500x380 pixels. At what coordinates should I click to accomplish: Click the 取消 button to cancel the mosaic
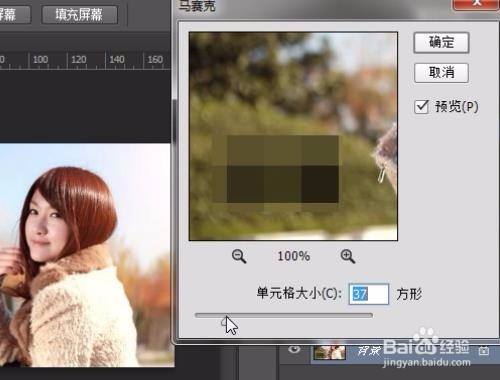pos(441,73)
